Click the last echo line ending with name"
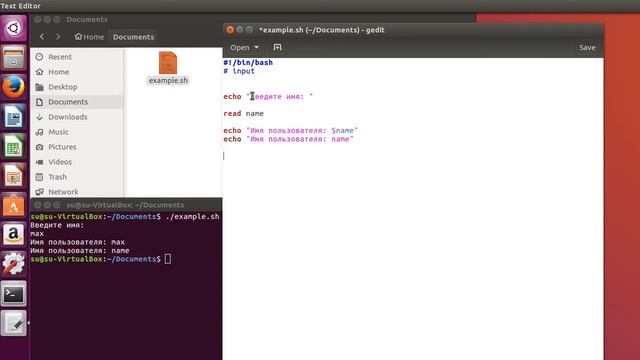Image resolution: width=640 pixels, height=360 pixels. [x=289, y=139]
